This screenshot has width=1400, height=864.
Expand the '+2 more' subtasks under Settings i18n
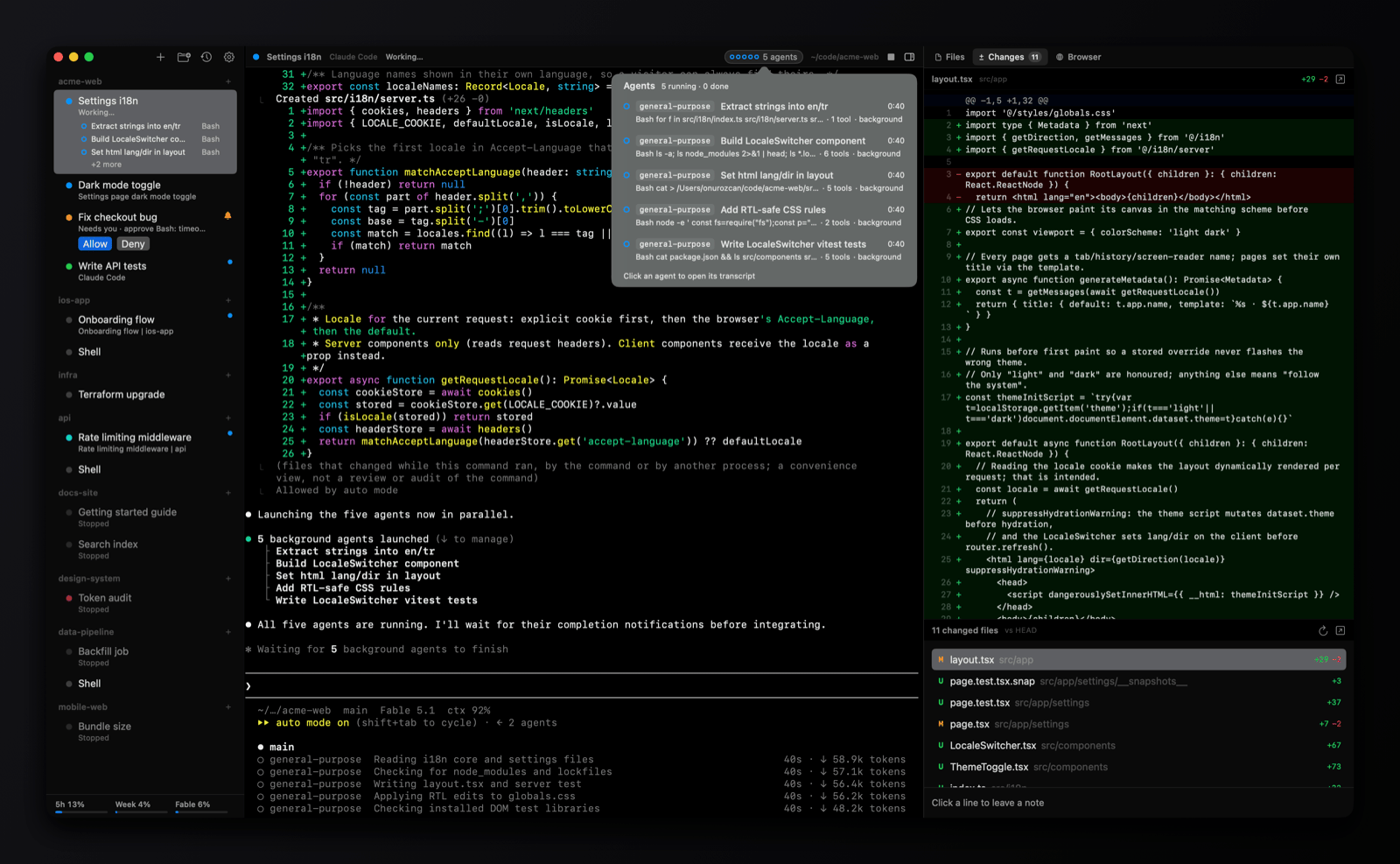106,165
